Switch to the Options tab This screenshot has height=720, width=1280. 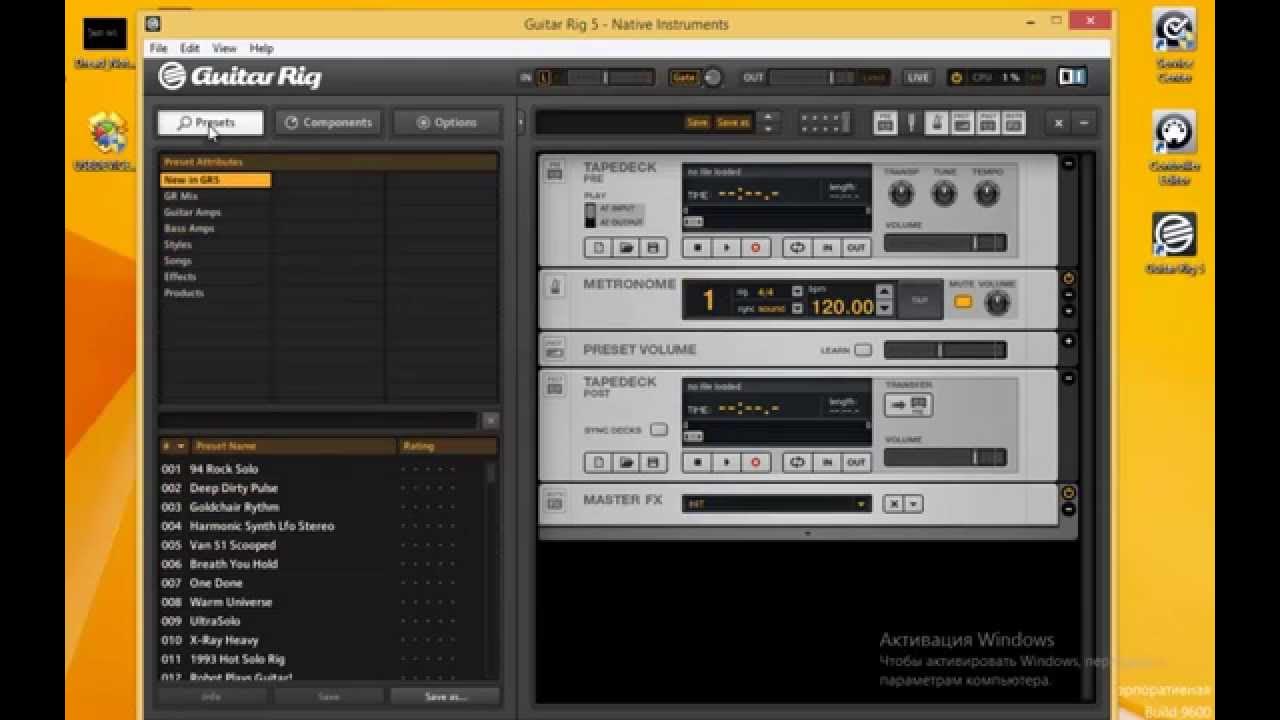[x=446, y=122]
